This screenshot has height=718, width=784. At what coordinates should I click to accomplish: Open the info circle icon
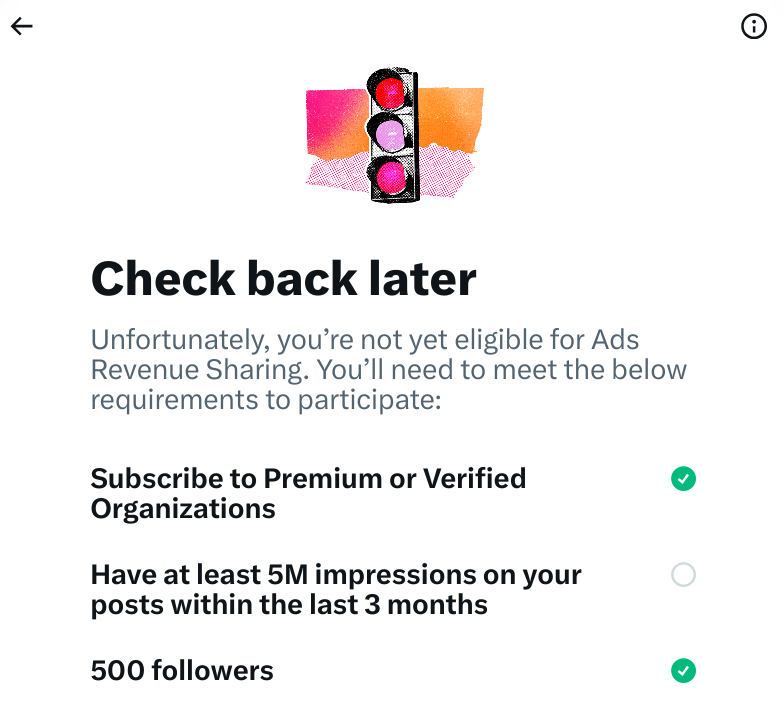(754, 26)
